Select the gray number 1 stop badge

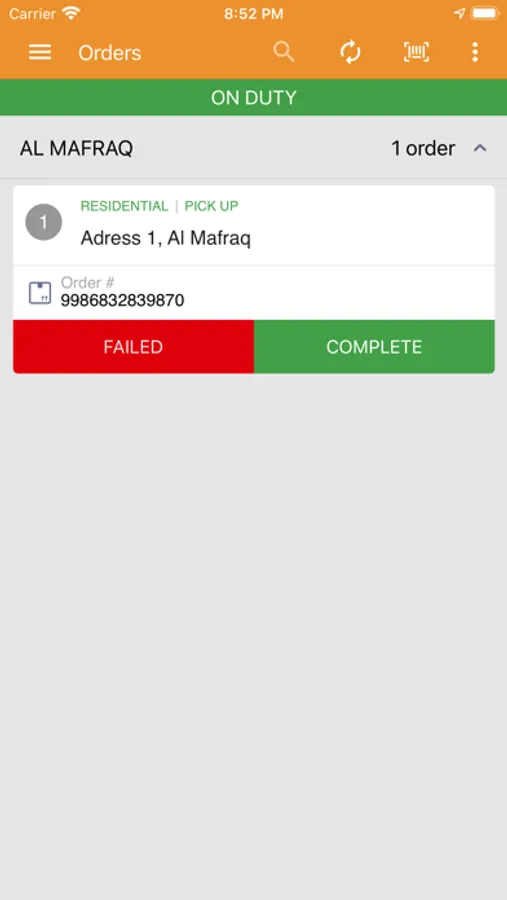[44, 222]
